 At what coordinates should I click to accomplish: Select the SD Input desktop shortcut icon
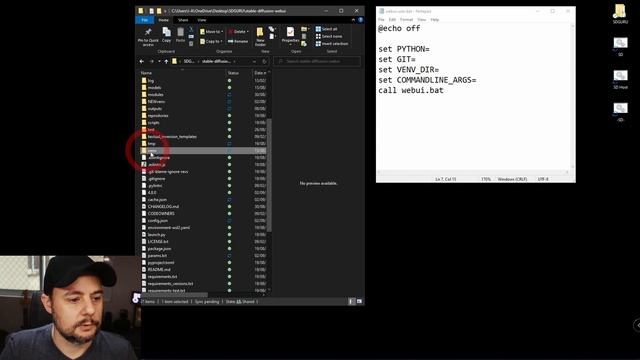(x=620, y=79)
